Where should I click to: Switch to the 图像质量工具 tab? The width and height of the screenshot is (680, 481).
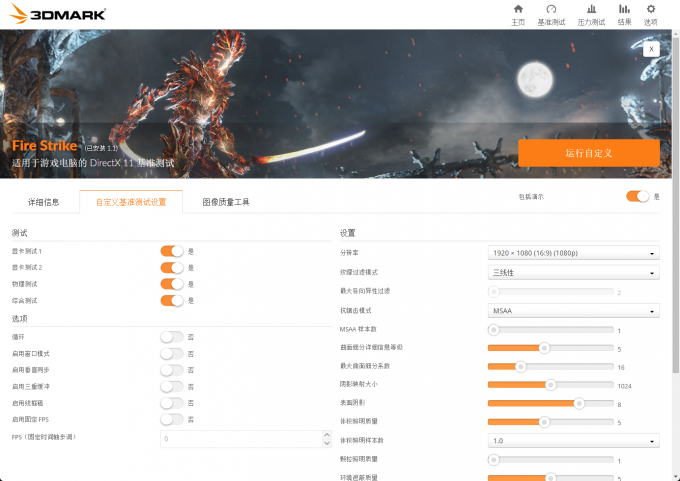pyautogui.click(x=226, y=202)
